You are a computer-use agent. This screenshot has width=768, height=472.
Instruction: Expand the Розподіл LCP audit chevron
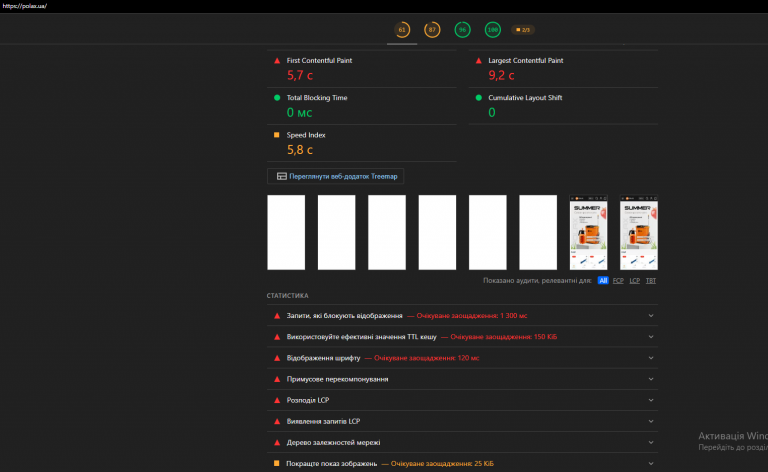[651, 400]
